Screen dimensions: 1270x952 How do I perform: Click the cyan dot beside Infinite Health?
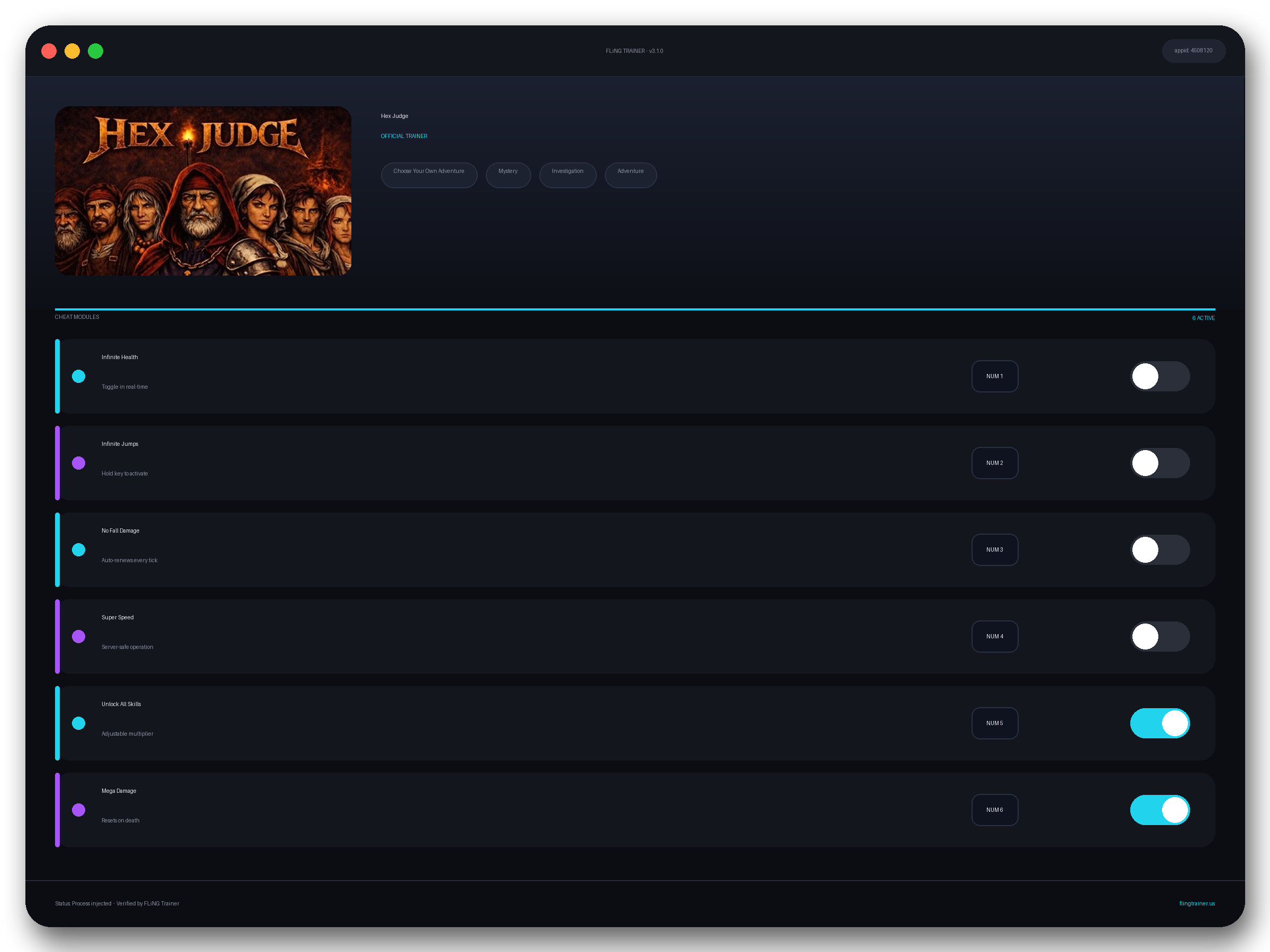(x=79, y=377)
